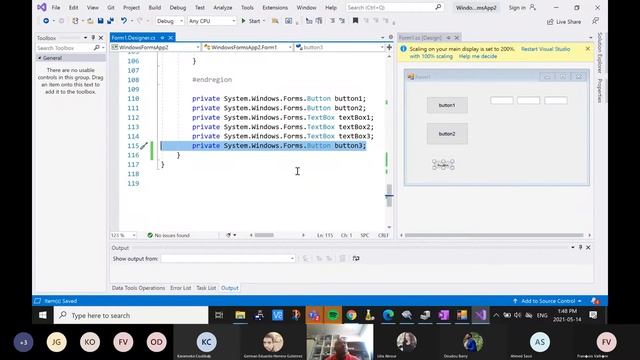Pin the Form1.Designer.cs tab
Screen dimensions: 640x360
(162, 38)
